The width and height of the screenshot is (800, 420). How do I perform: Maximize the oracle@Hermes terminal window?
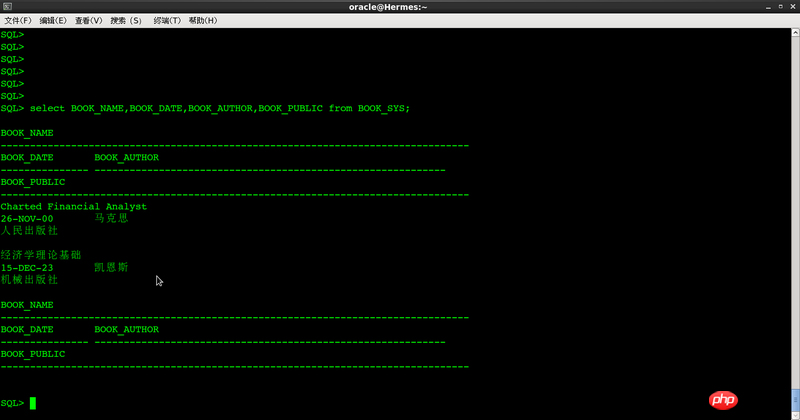tap(781, 7)
